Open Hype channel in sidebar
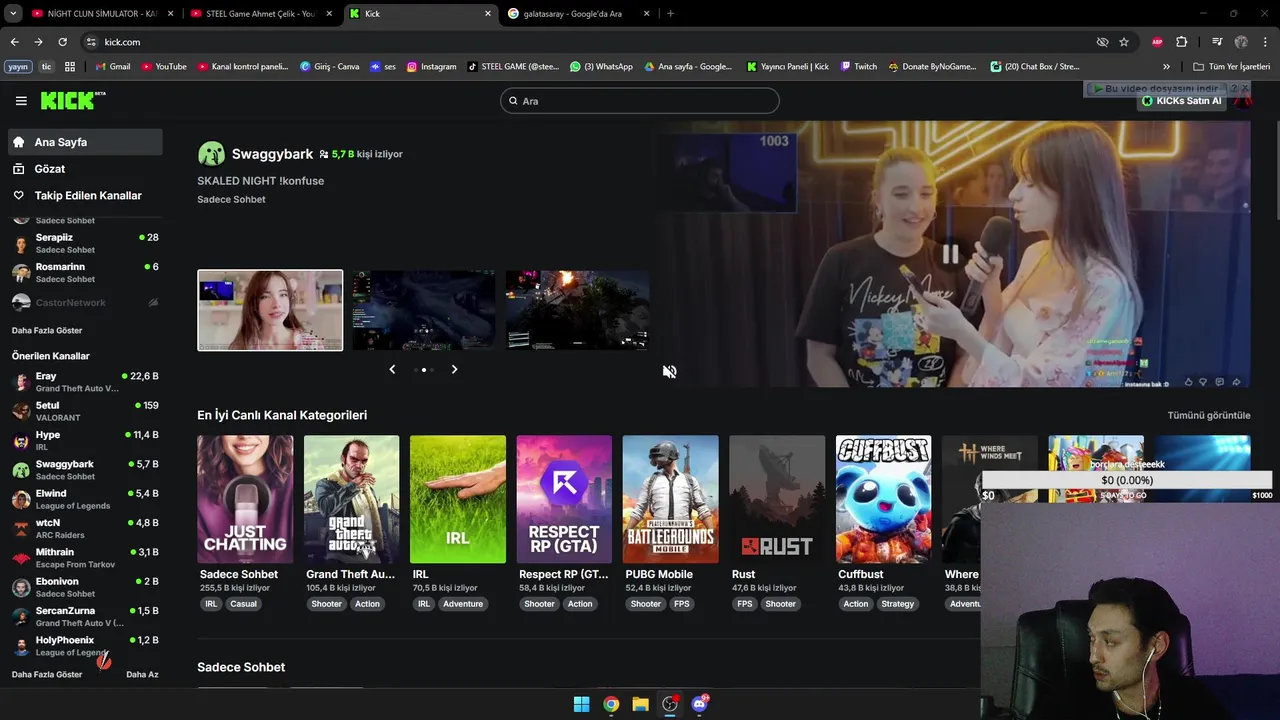1280x720 pixels. click(x=85, y=441)
